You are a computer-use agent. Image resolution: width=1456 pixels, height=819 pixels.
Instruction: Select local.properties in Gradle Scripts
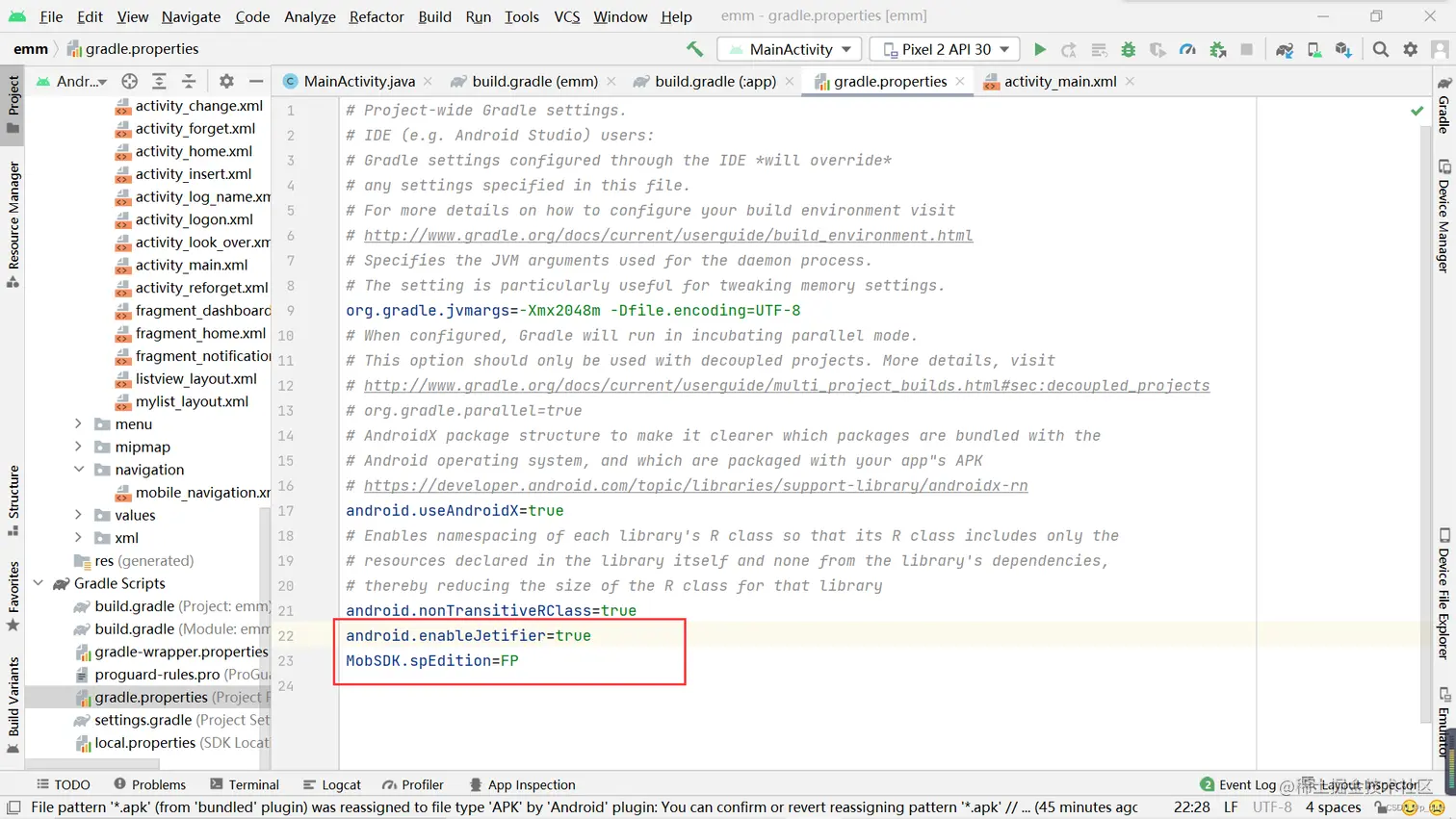(x=145, y=743)
